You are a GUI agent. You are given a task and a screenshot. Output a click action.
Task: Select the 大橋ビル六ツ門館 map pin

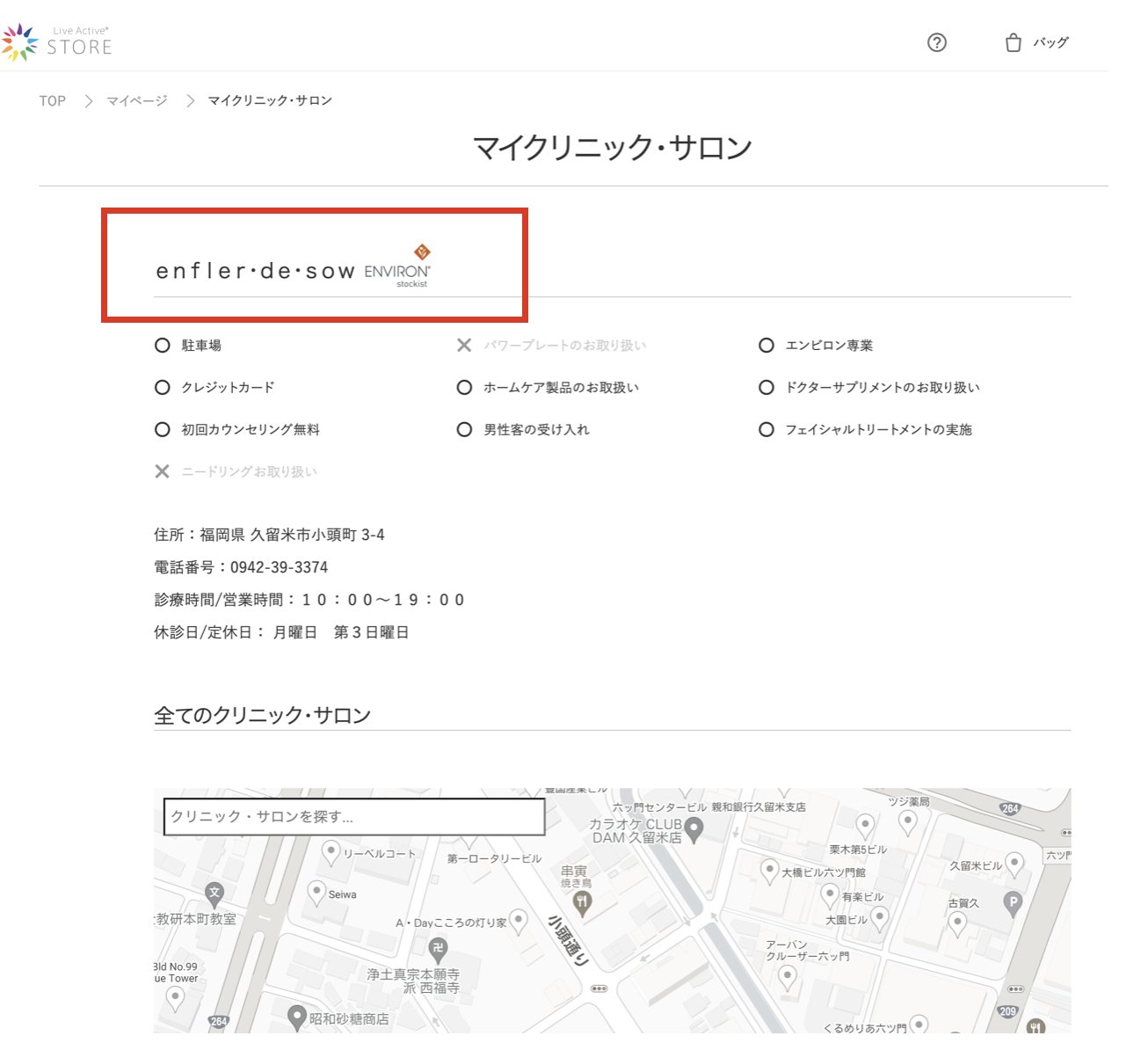point(769,870)
